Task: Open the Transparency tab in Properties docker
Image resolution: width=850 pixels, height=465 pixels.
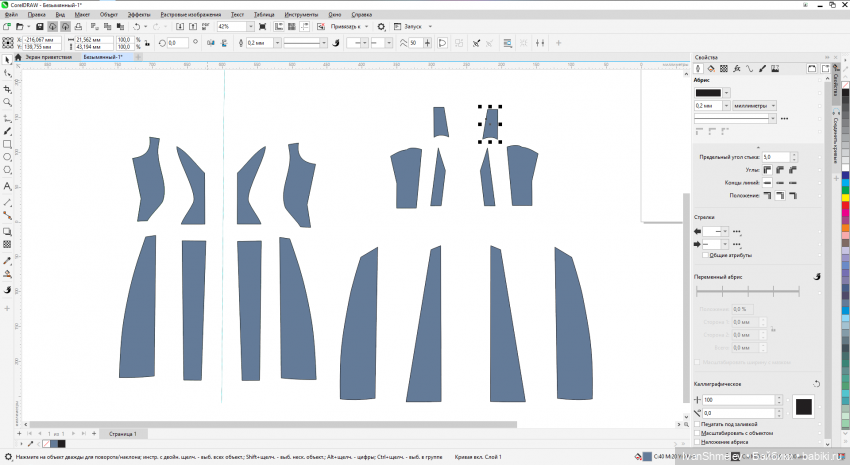Action: 724,69
